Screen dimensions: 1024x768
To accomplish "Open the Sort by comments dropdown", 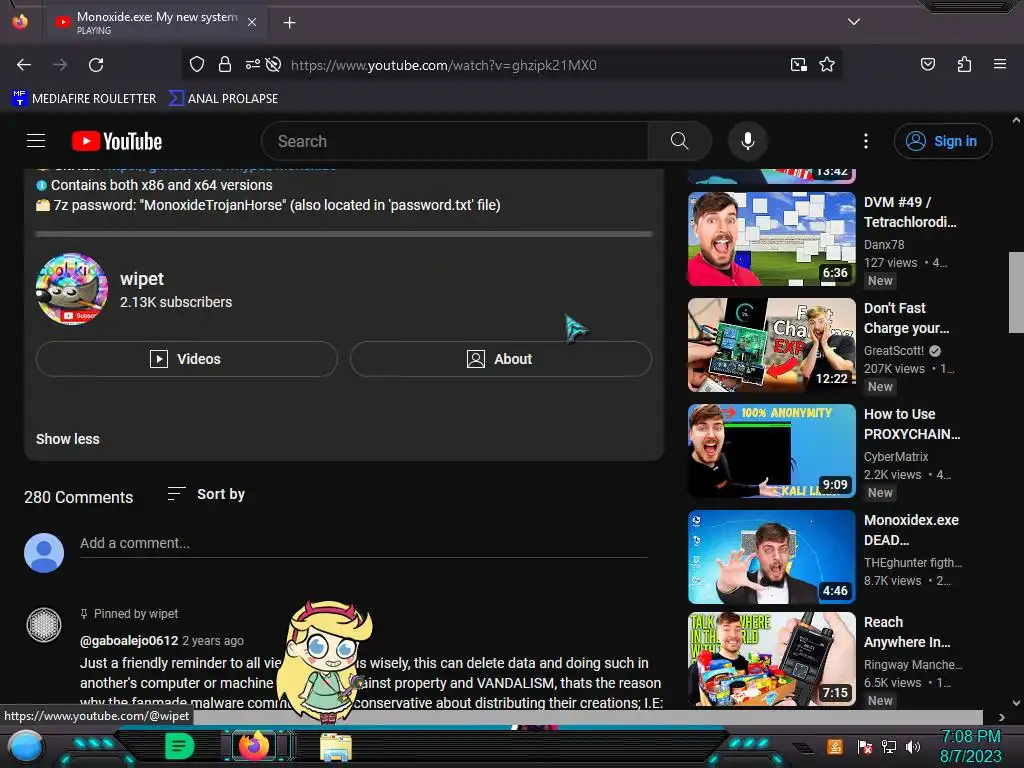I will pos(206,494).
